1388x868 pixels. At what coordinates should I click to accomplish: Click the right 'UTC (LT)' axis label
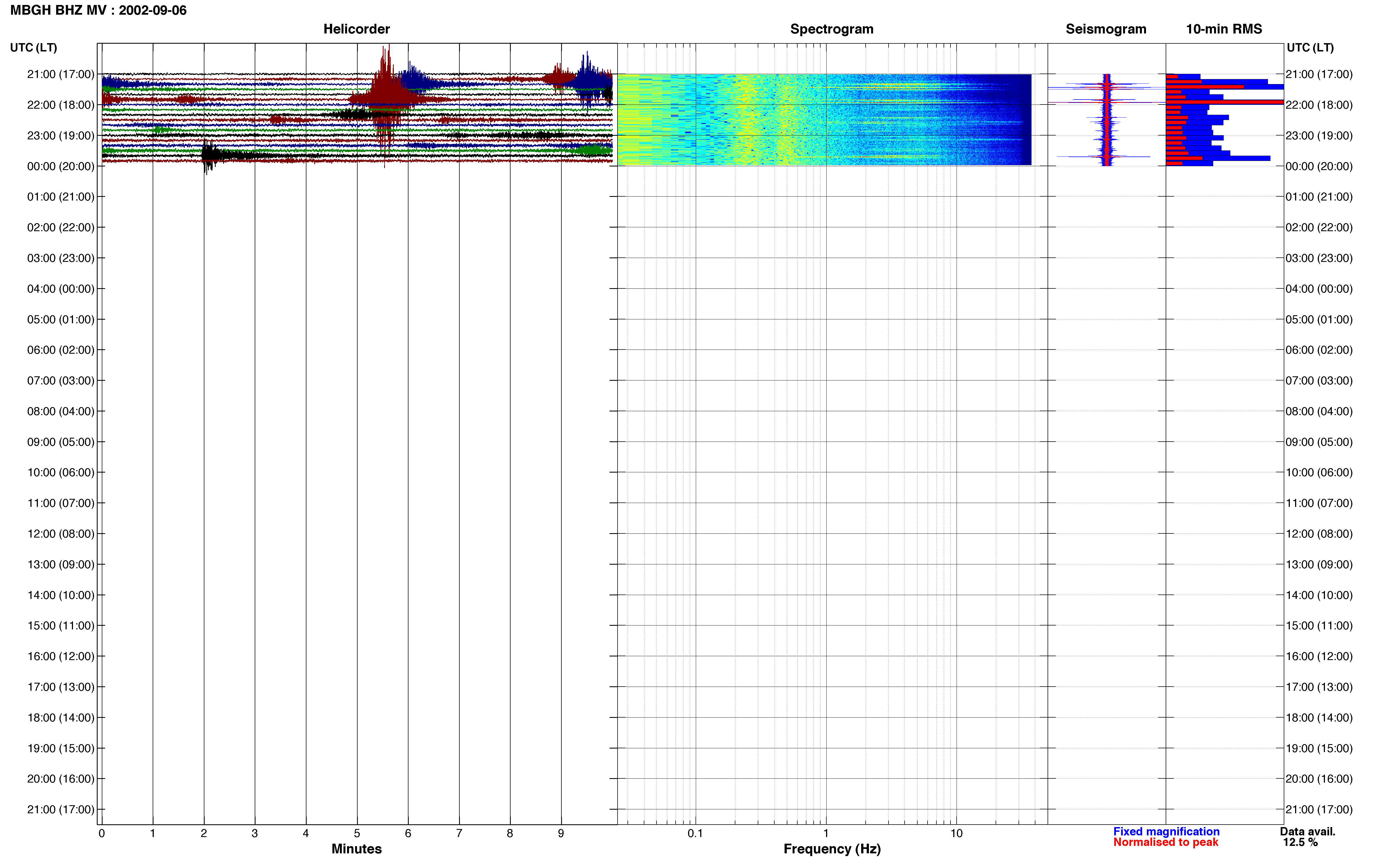1310,48
